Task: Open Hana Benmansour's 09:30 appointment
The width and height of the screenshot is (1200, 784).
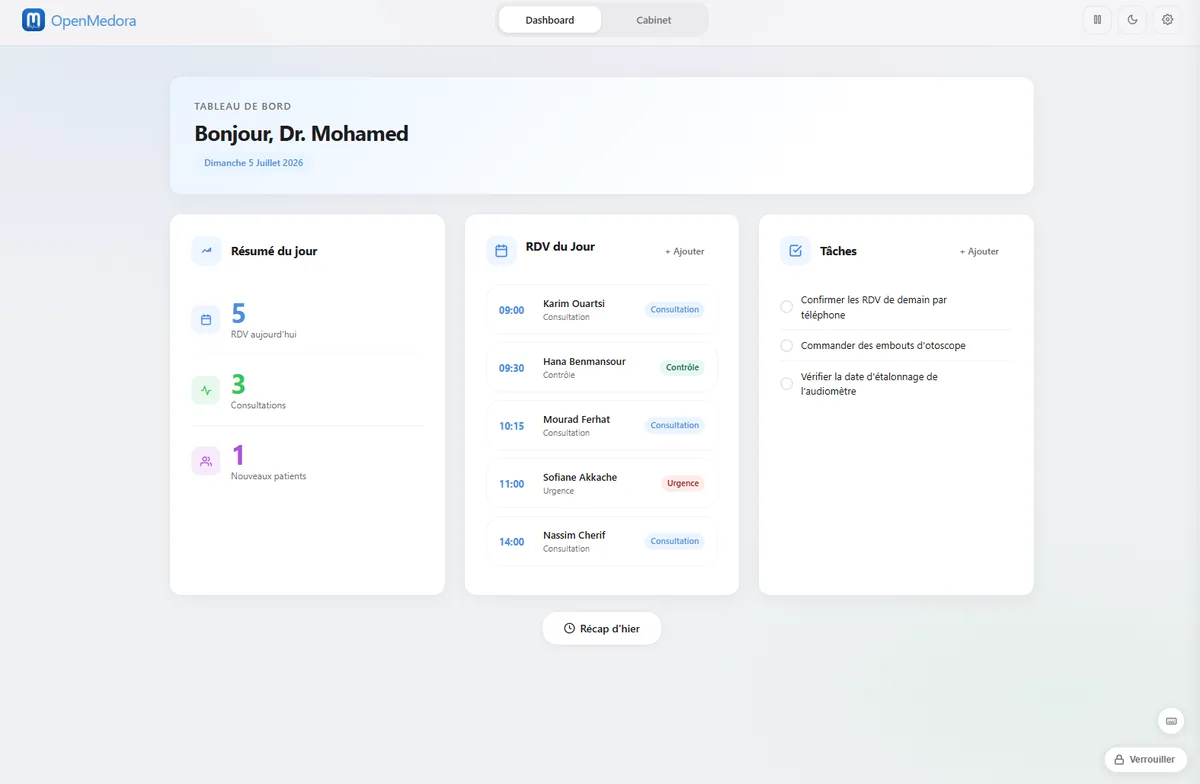Action: coord(602,368)
